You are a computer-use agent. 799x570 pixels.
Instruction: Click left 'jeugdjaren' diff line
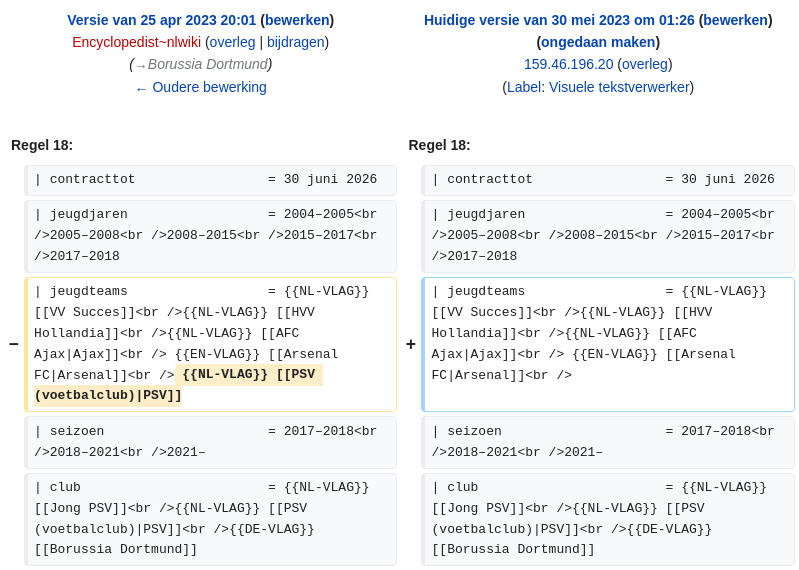210,236
